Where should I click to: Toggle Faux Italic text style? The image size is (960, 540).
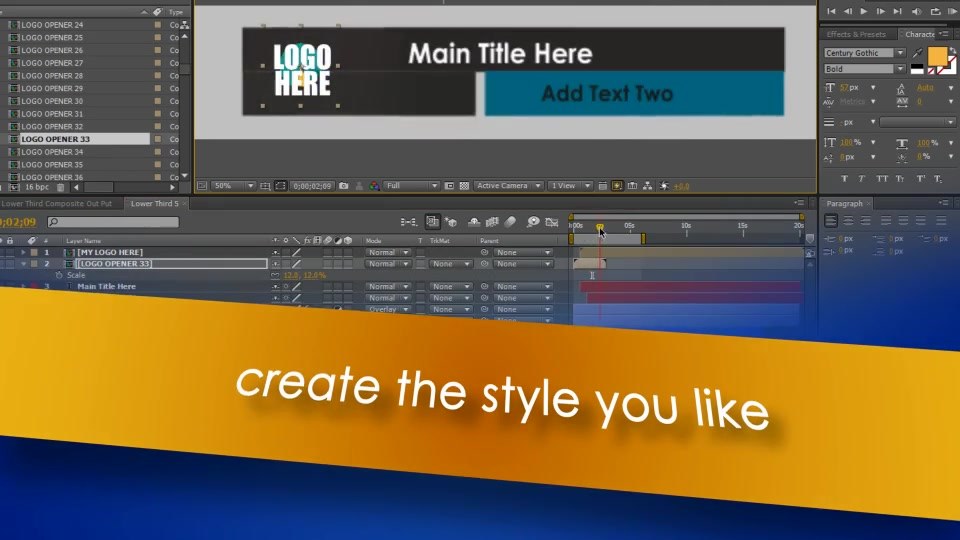(861, 179)
